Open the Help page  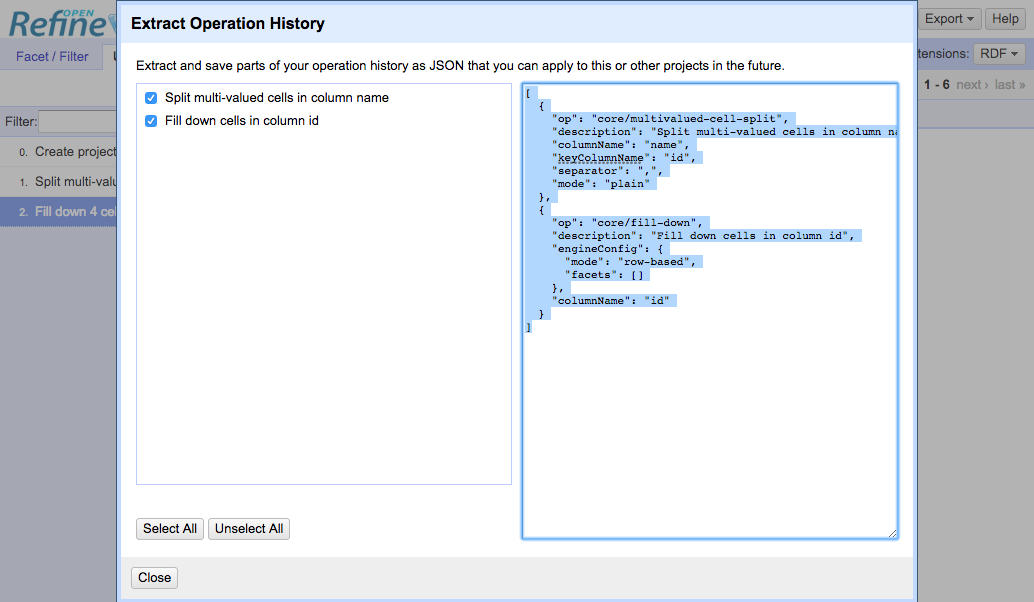[1005, 19]
